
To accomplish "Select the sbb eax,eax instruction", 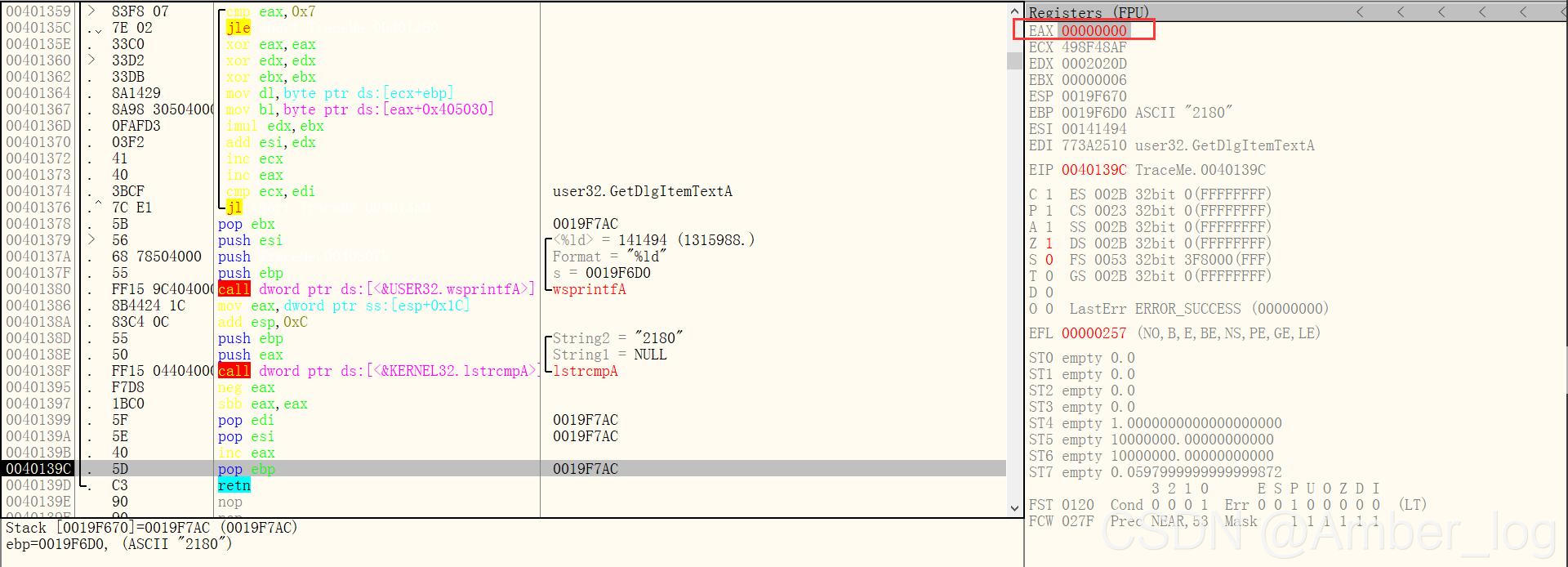I will (x=263, y=404).
